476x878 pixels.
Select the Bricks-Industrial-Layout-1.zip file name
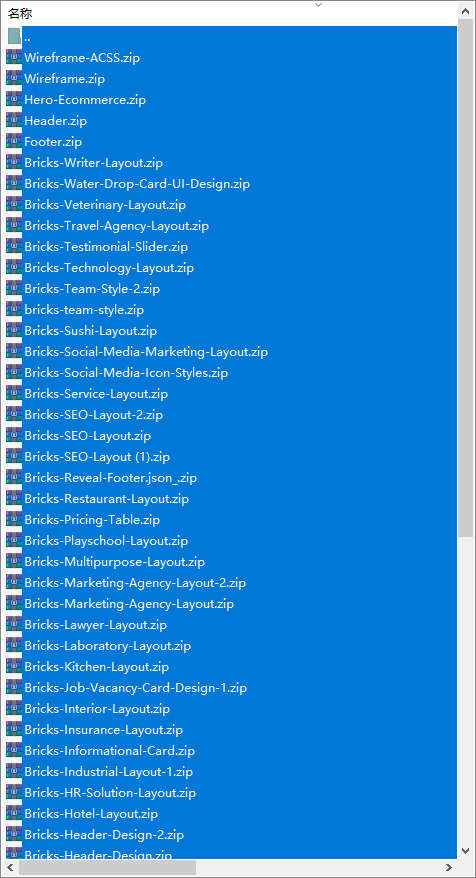[109, 772]
